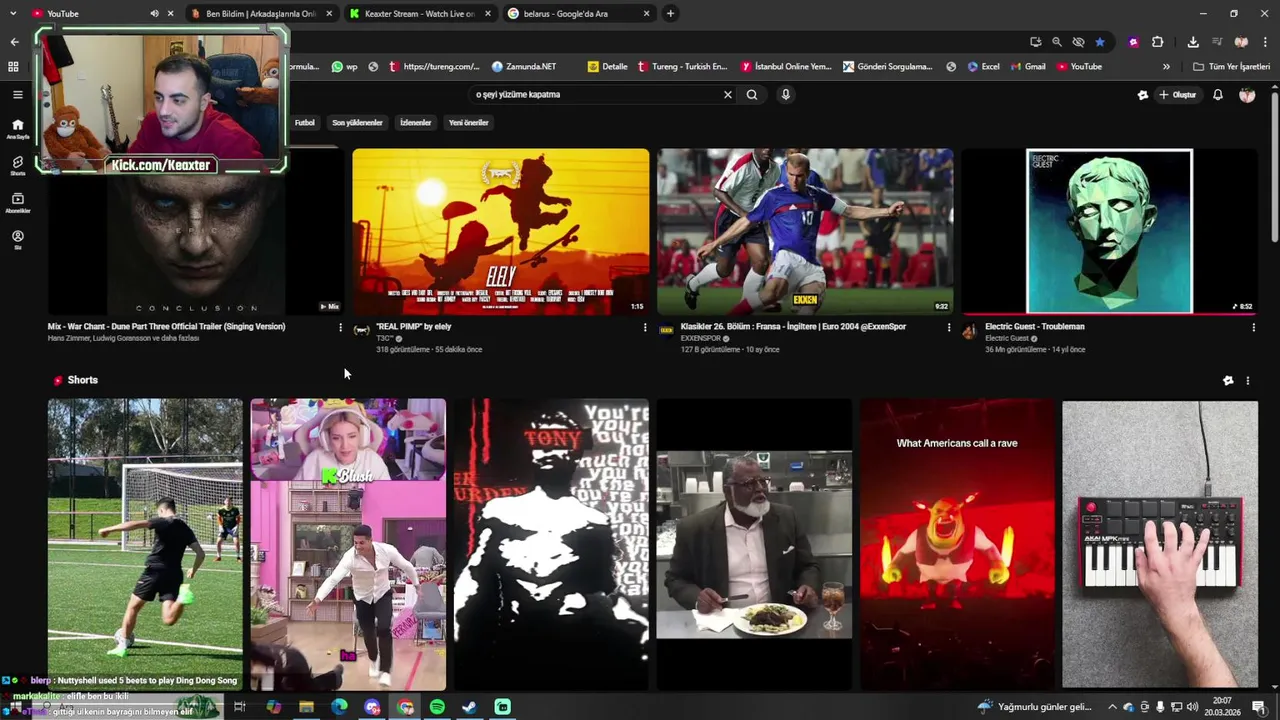Viewport: 1280px width, 720px height.
Task: Open YouTube account avatar menu
Action: (1247, 95)
